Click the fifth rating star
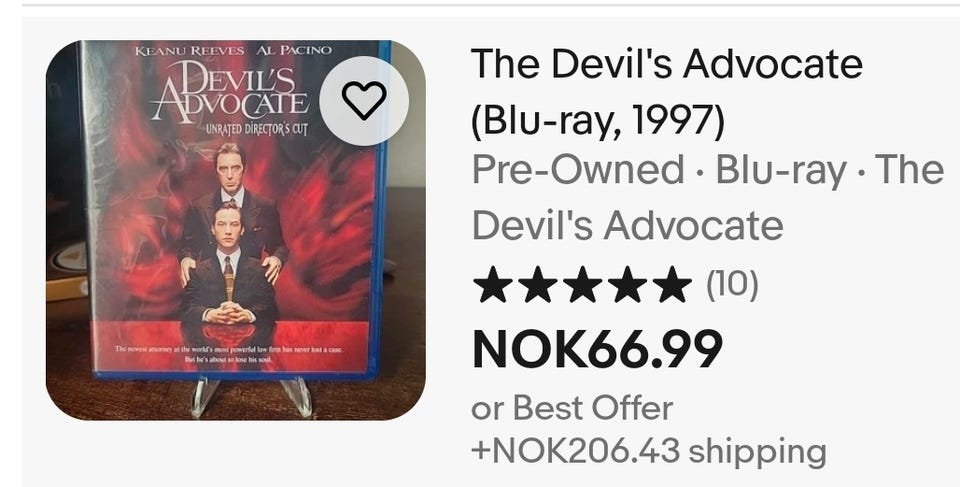This screenshot has height=487, width=960. click(x=672, y=284)
